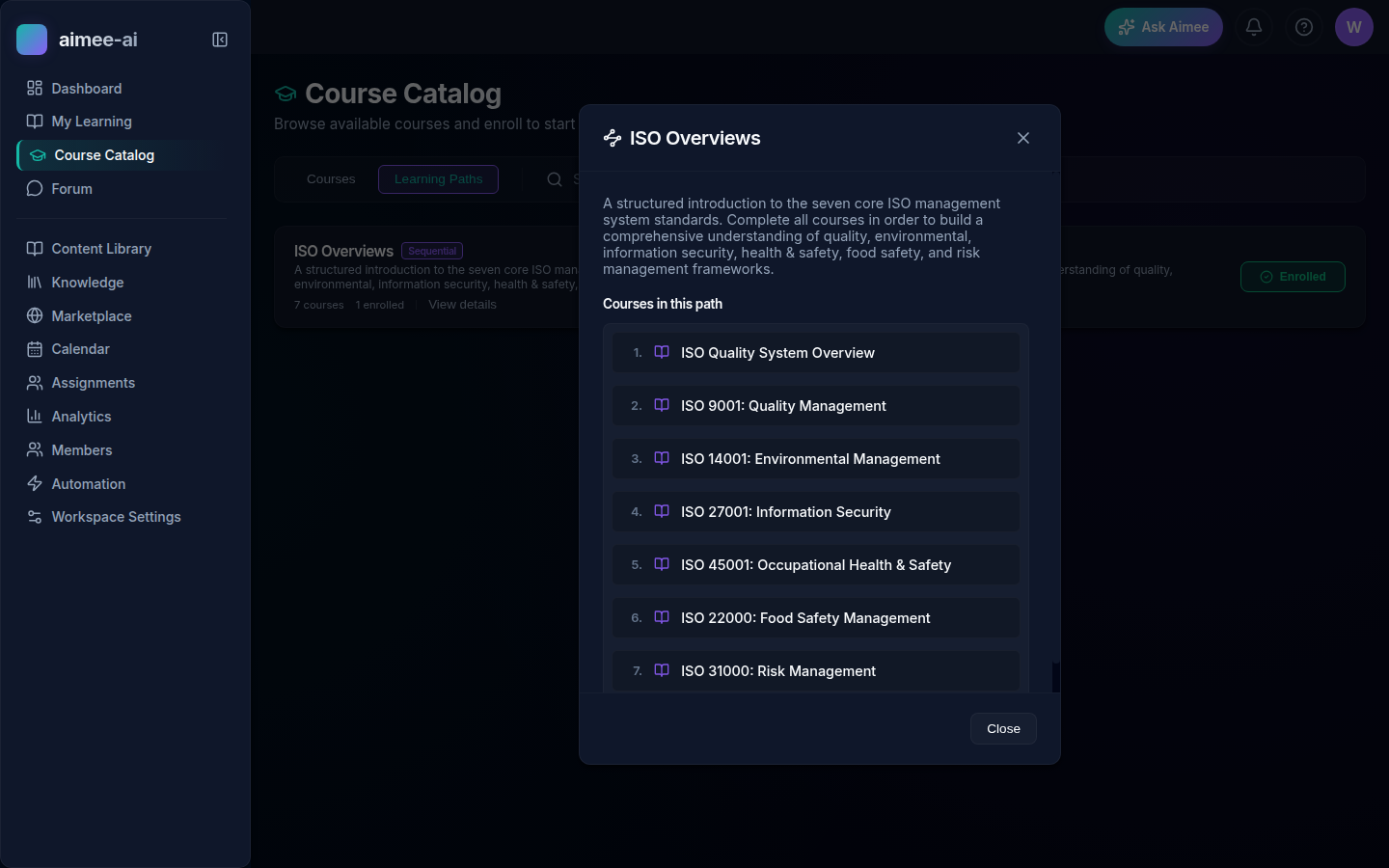Select ISO 9001: Quality Management course

click(x=816, y=406)
